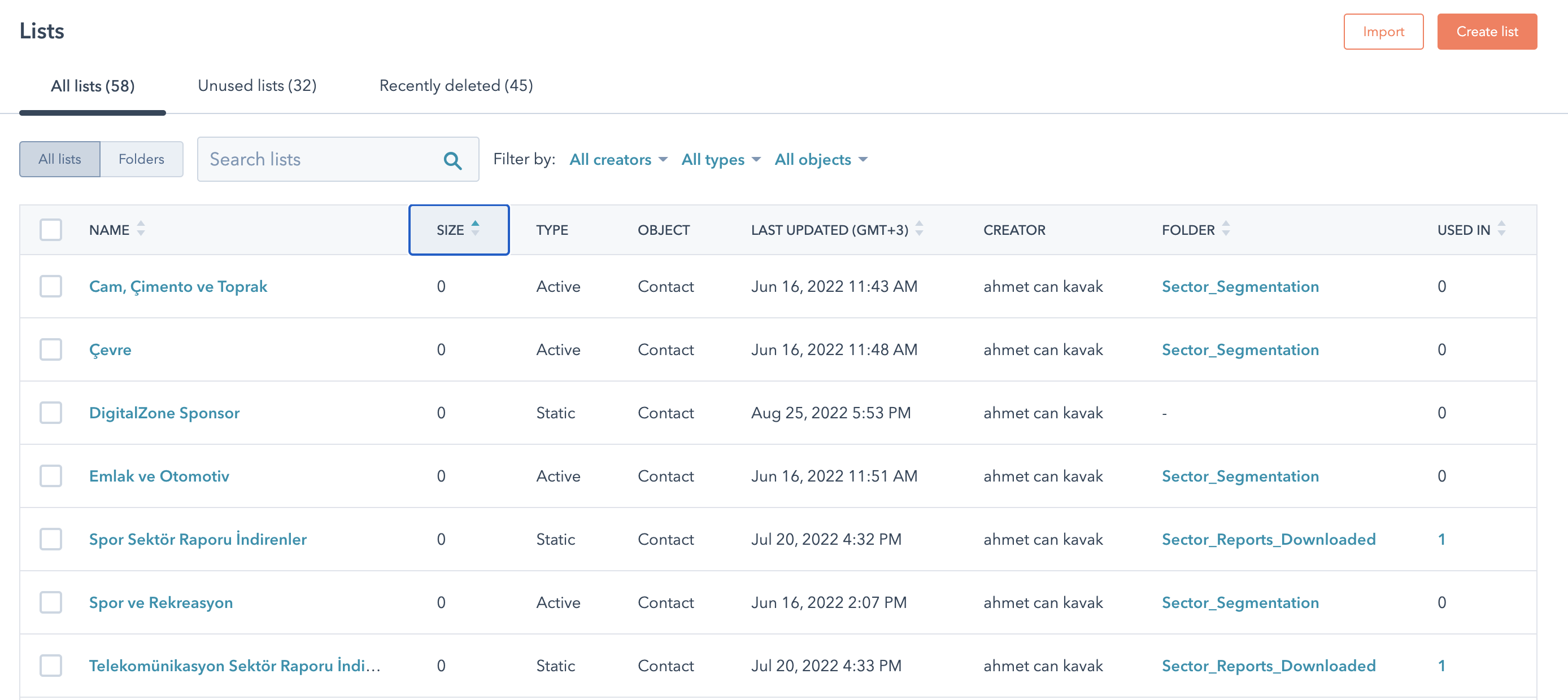The width and height of the screenshot is (1568, 700).
Task: Switch to Recently deleted (45) tab
Action: coord(456,86)
